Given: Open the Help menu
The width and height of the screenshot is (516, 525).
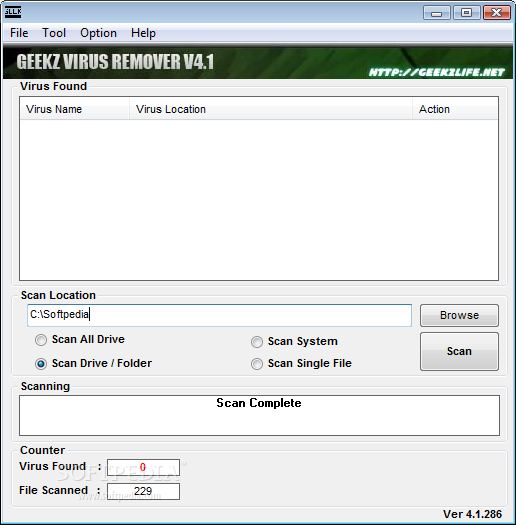Looking at the screenshot, I should [143, 33].
